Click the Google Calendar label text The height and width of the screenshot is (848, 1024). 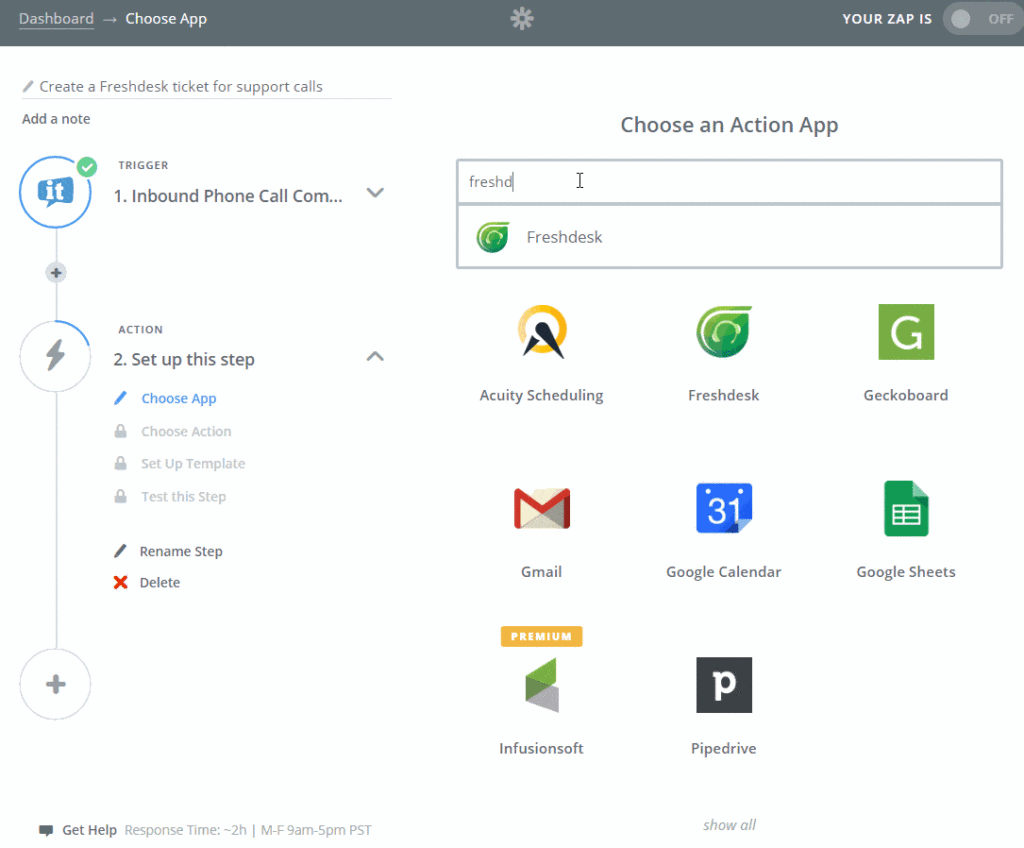coord(724,572)
